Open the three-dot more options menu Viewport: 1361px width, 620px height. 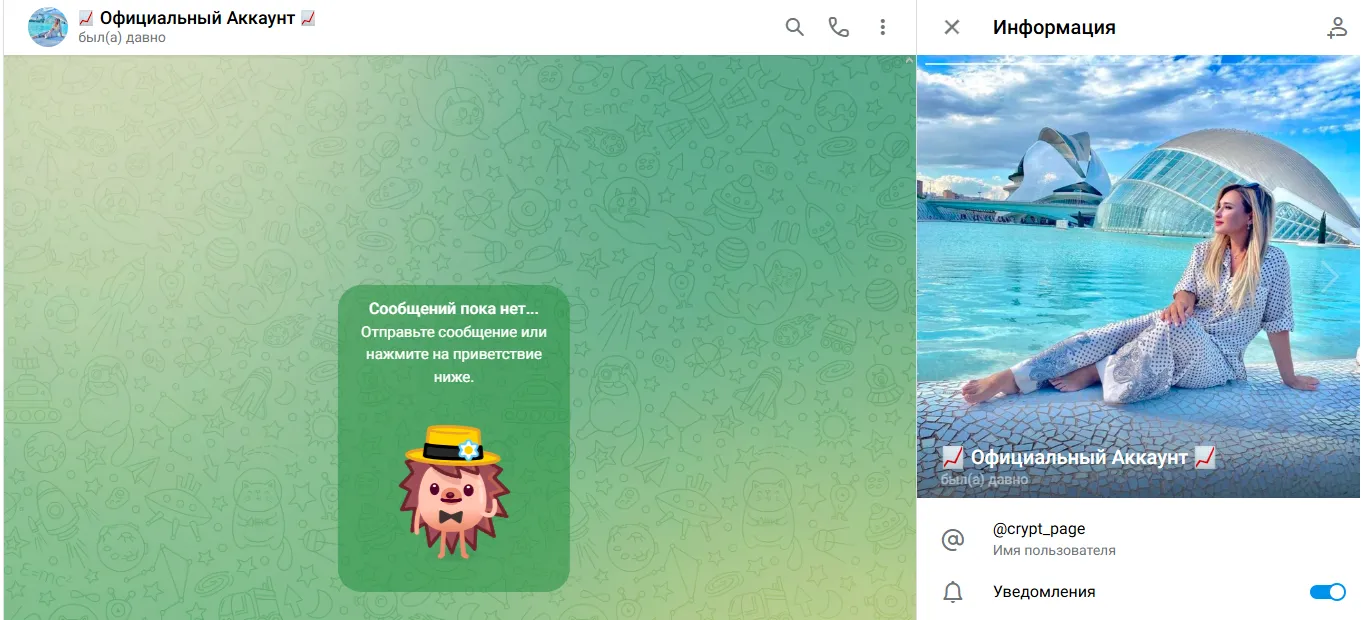click(882, 27)
